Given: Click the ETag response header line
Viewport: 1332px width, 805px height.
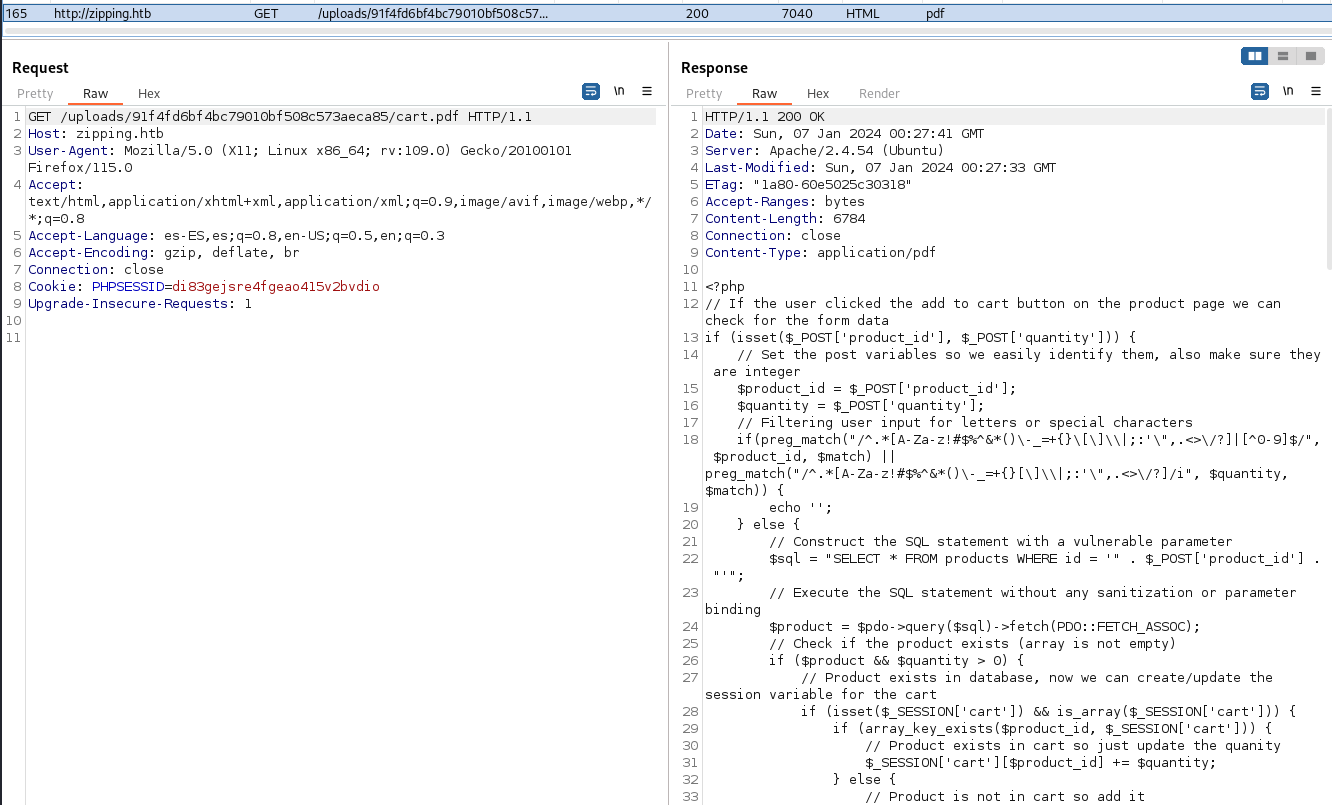Looking at the screenshot, I should coord(808,185).
